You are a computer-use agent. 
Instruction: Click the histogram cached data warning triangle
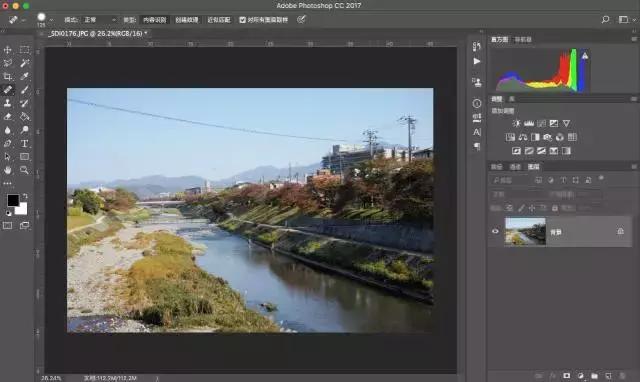[x=585, y=56]
